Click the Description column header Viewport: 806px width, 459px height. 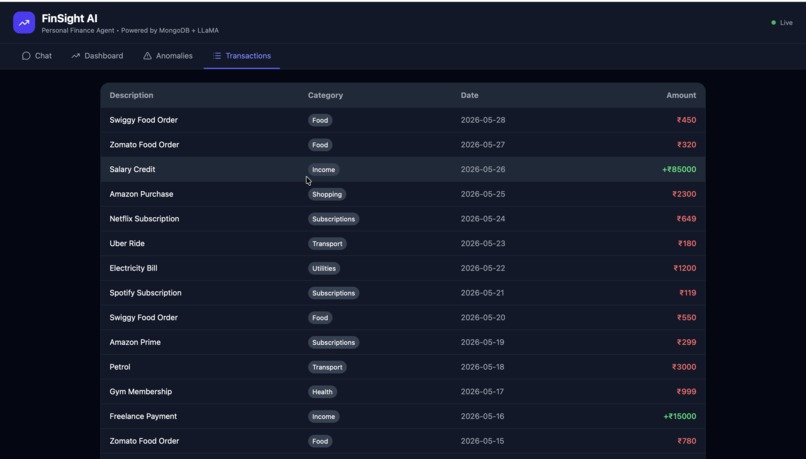coord(131,95)
